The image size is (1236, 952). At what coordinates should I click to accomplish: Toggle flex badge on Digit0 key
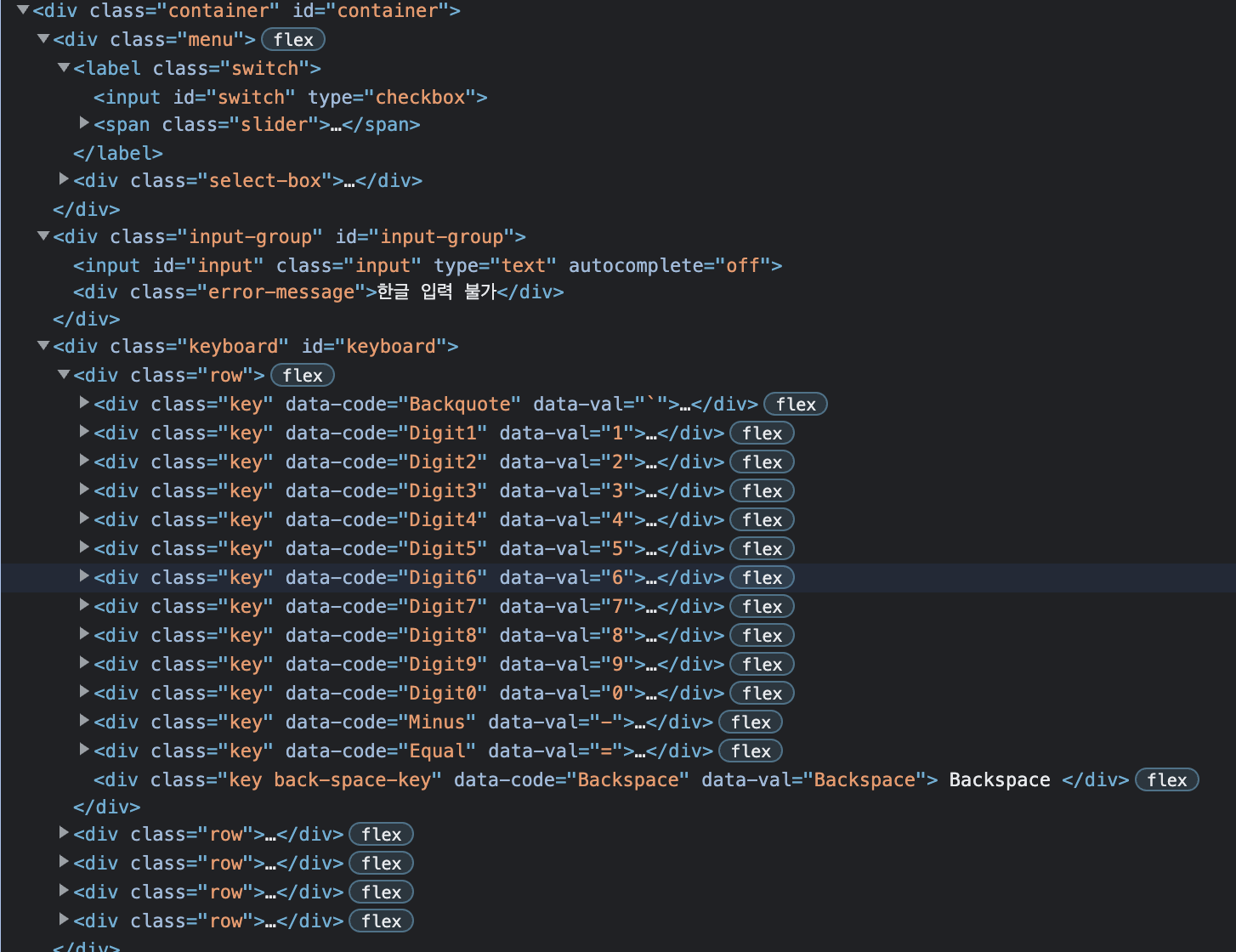763,694
